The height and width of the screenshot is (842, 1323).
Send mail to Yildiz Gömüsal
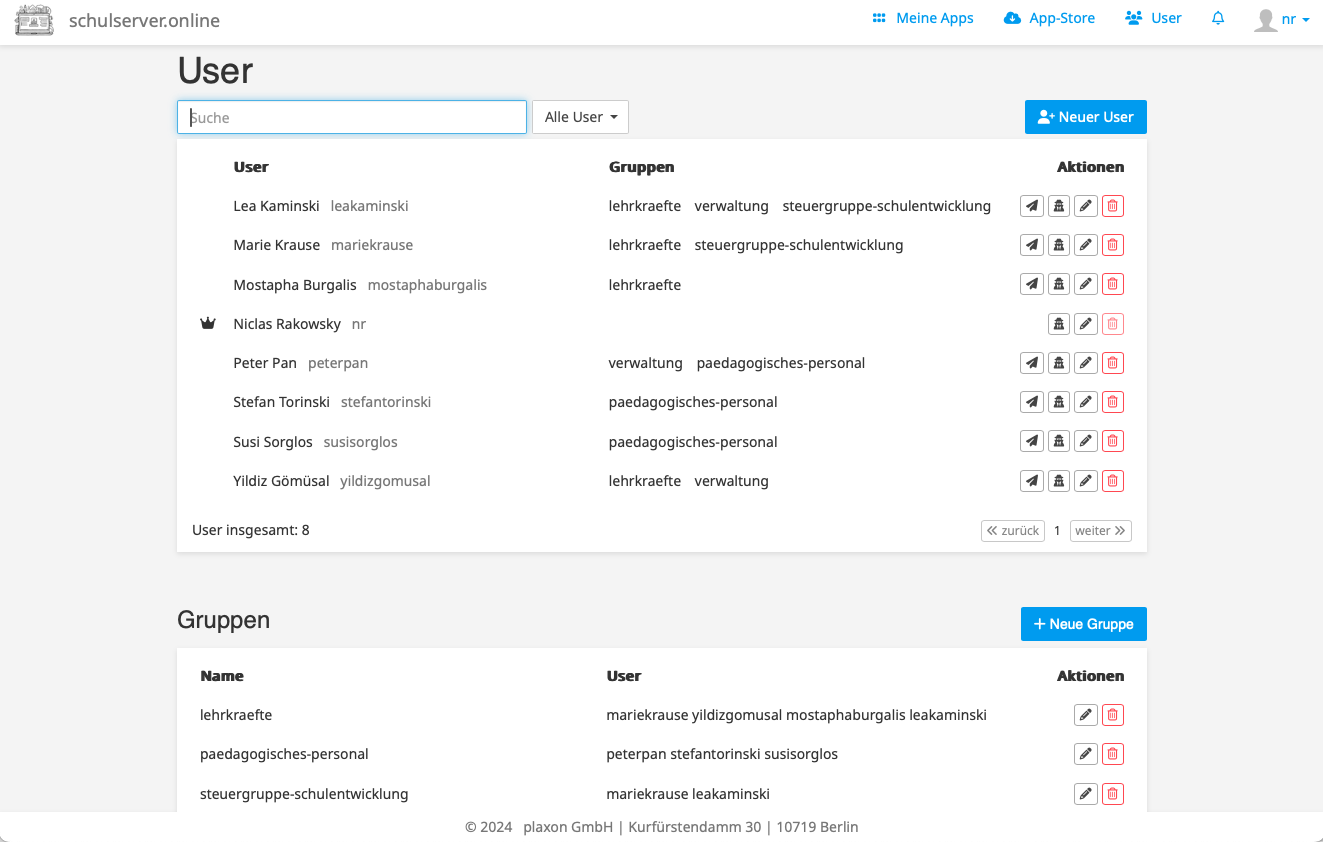coord(1031,480)
